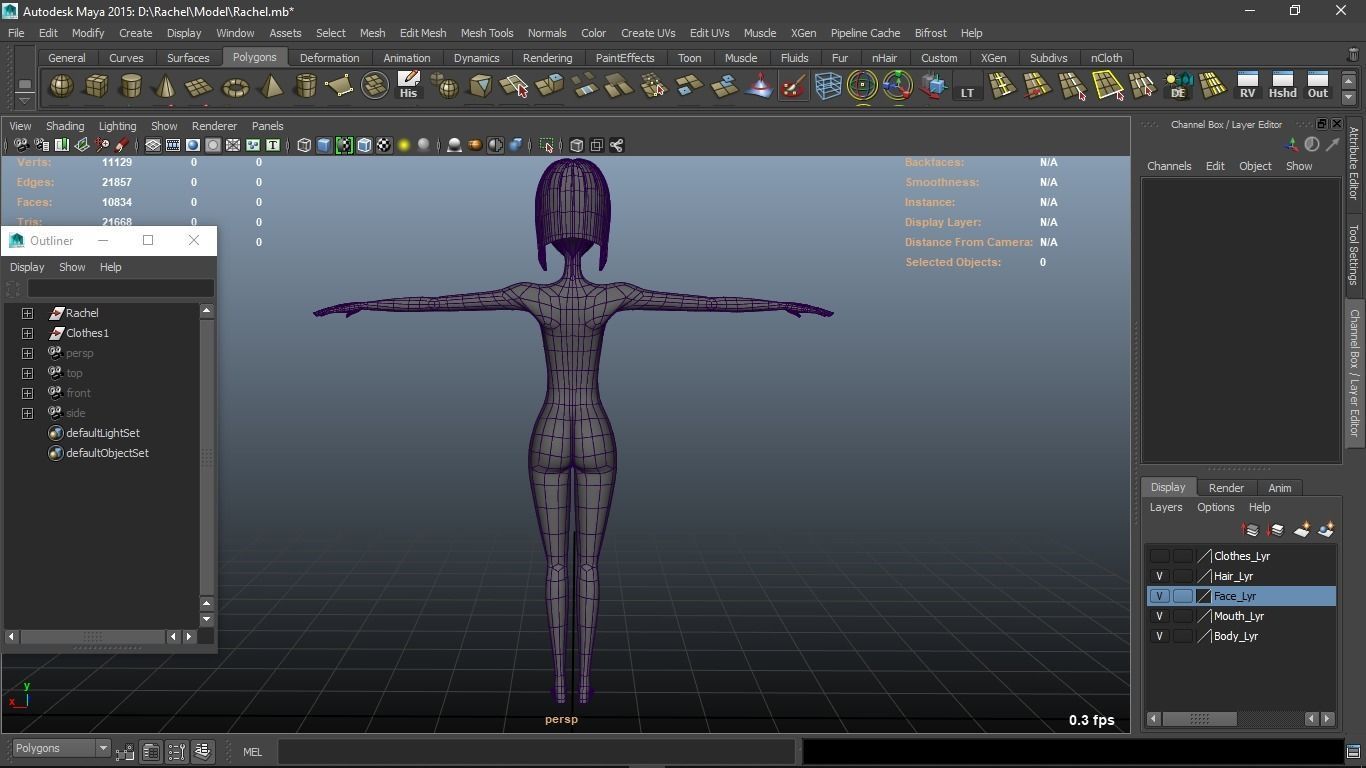The image size is (1366, 768).
Task: Open the Channels menu in Channel Box
Action: point(1169,166)
